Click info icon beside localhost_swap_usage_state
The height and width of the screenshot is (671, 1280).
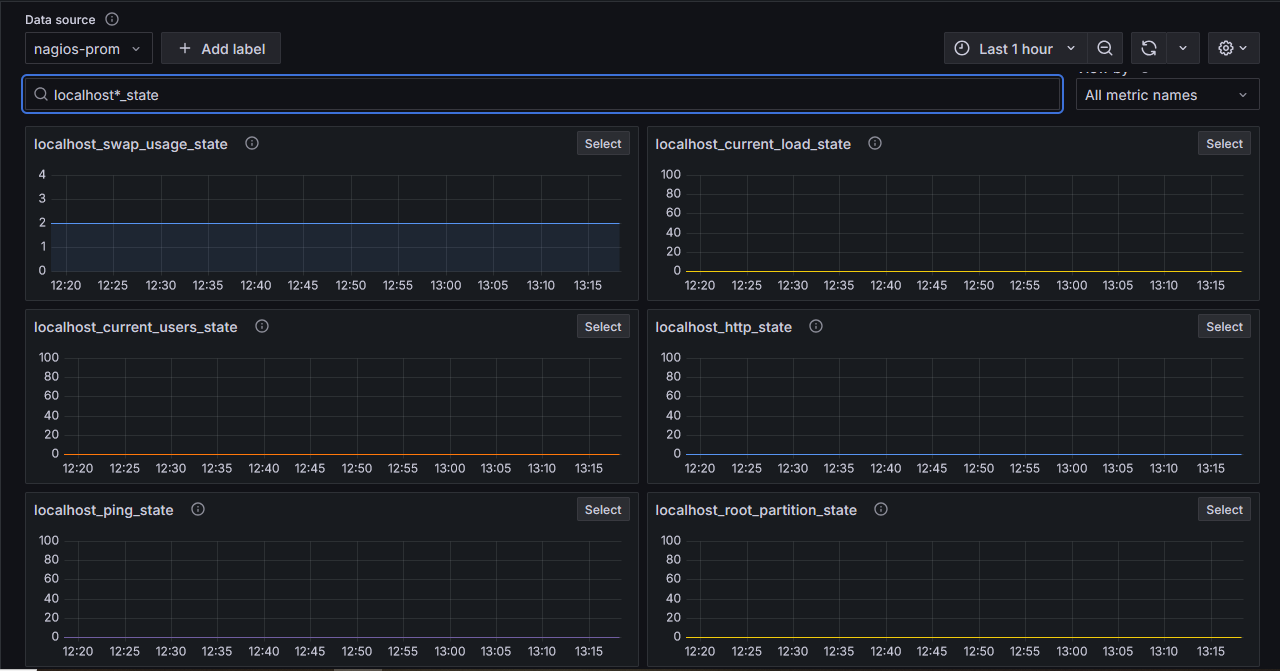pyautogui.click(x=252, y=143)
